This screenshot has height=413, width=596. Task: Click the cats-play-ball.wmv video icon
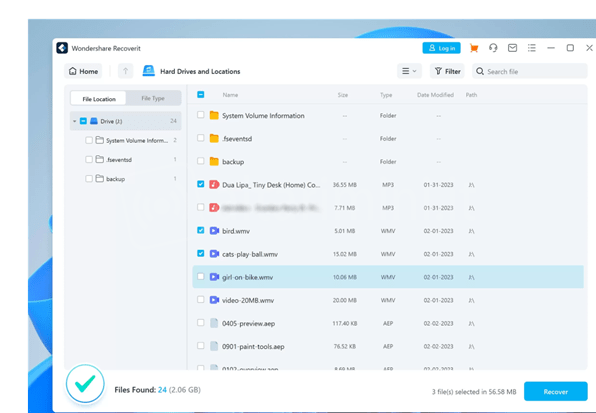pos(214,254)
